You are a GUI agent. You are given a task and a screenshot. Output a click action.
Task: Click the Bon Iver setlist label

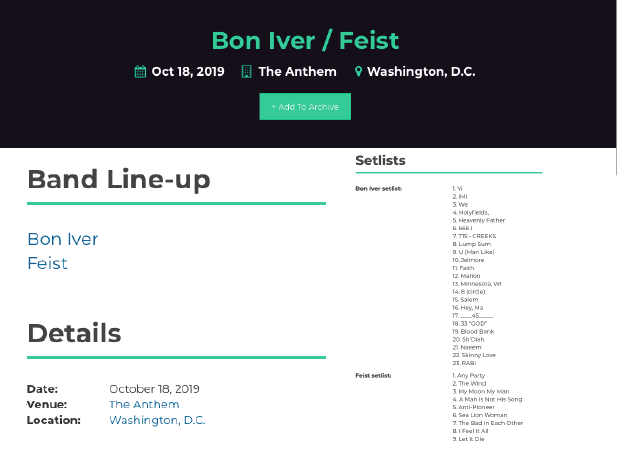(x=378, y=188)
